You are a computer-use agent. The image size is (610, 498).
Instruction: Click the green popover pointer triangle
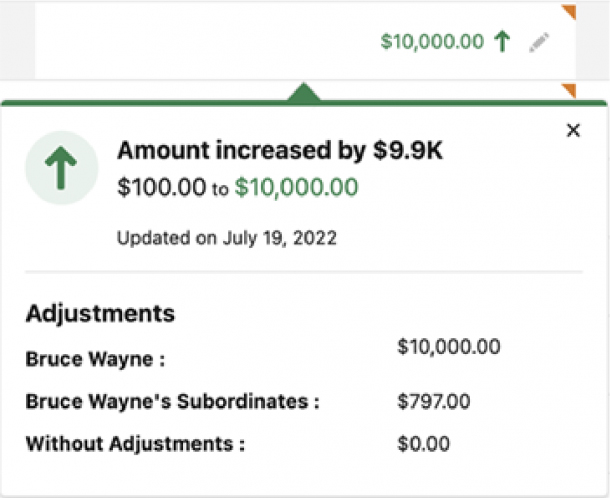pos(304,92)
